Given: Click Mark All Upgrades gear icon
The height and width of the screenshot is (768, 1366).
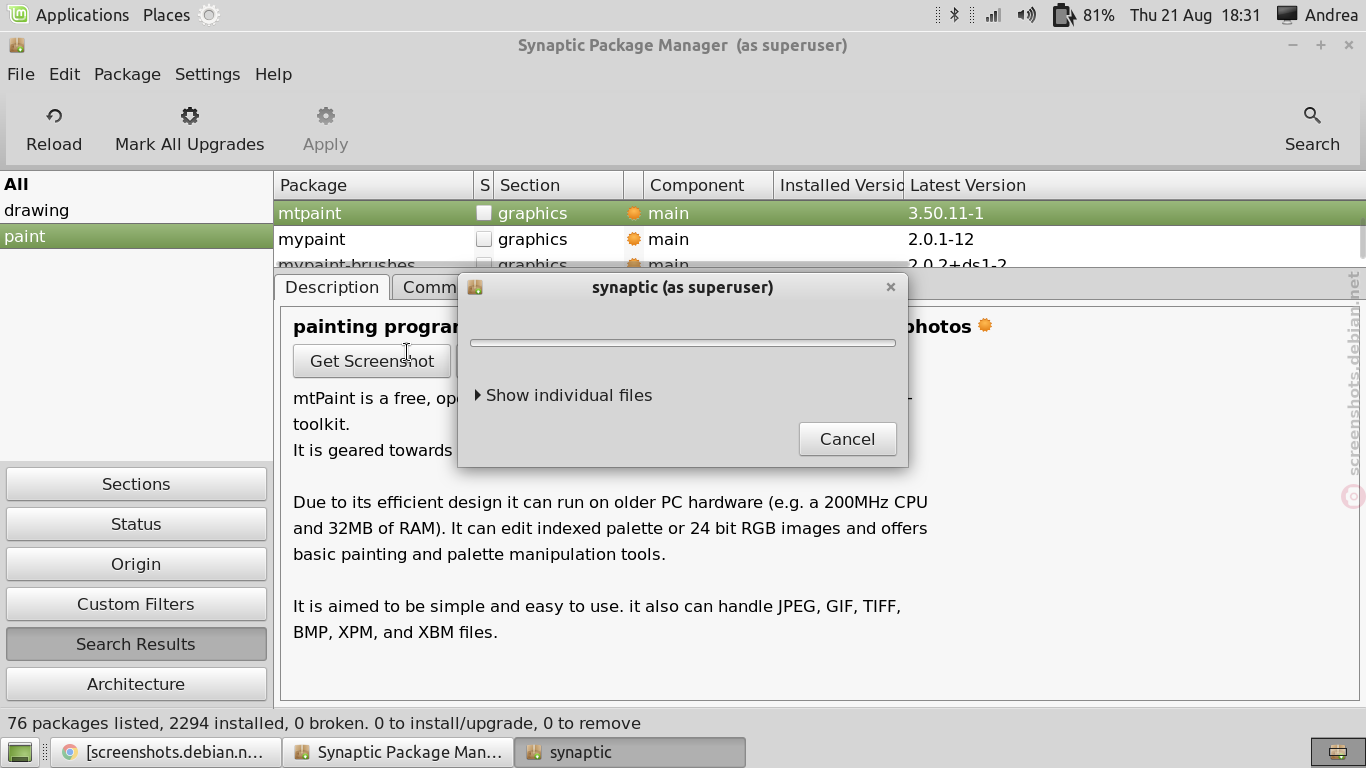Looking at the screenshot, I should [190, 116].
